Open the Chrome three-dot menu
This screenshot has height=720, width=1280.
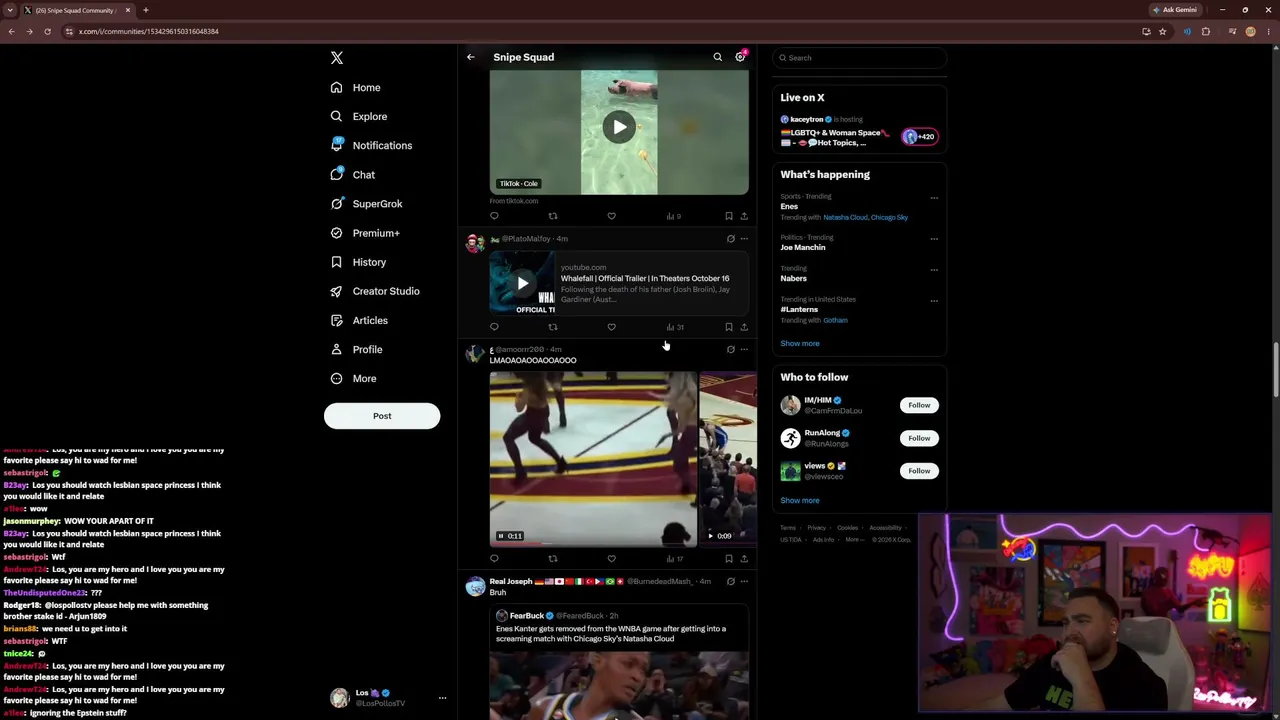point(1269,31)
